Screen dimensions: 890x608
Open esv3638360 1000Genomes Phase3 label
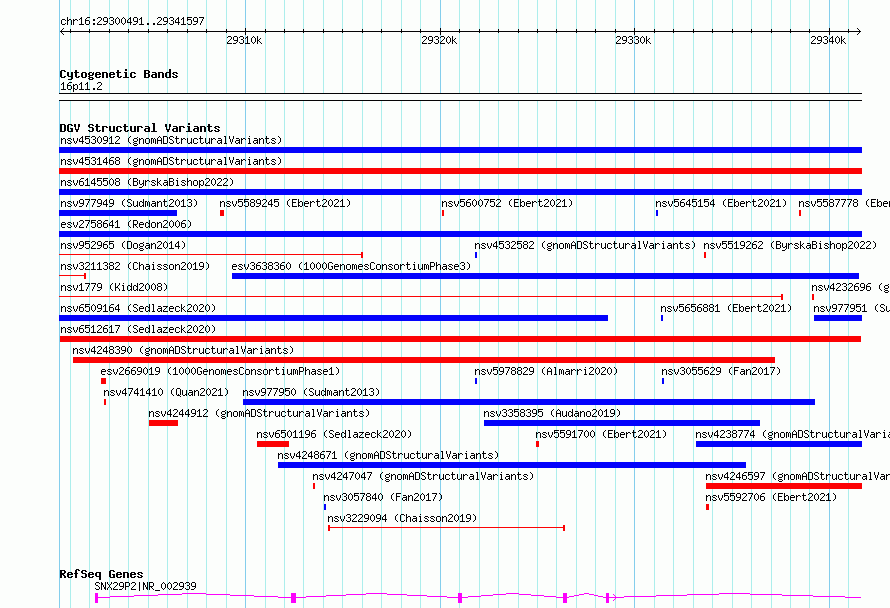(351, 266)
